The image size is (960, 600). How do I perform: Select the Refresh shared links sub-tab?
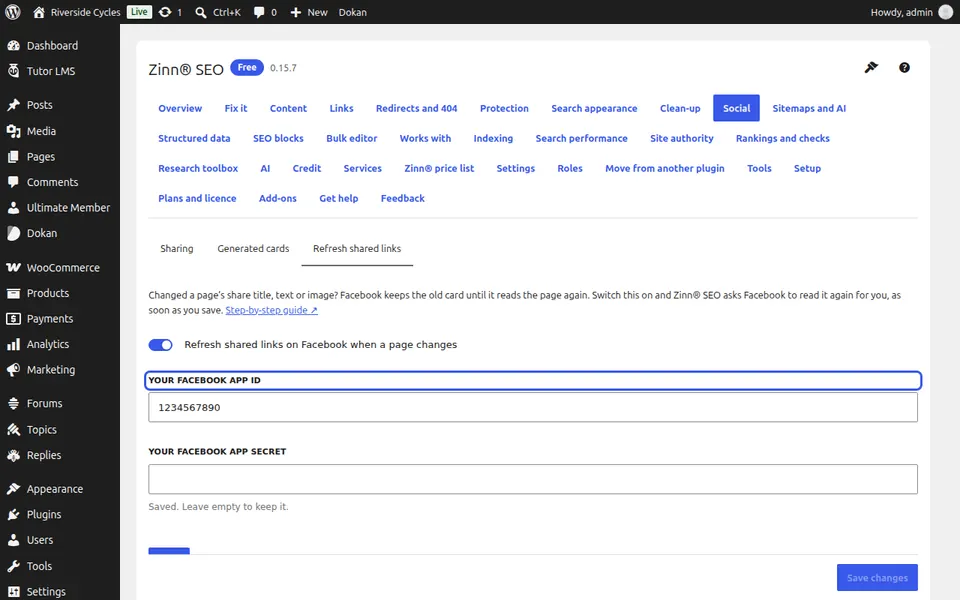357,249
